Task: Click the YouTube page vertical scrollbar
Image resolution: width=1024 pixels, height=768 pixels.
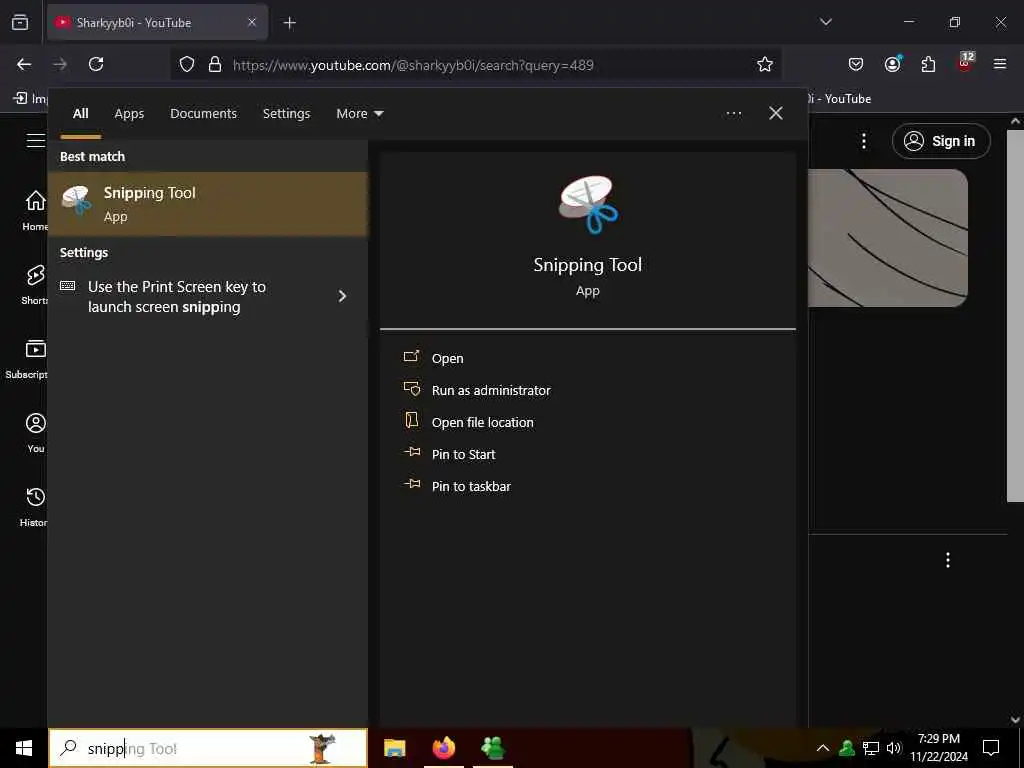Action: [x=1015, y=317]
